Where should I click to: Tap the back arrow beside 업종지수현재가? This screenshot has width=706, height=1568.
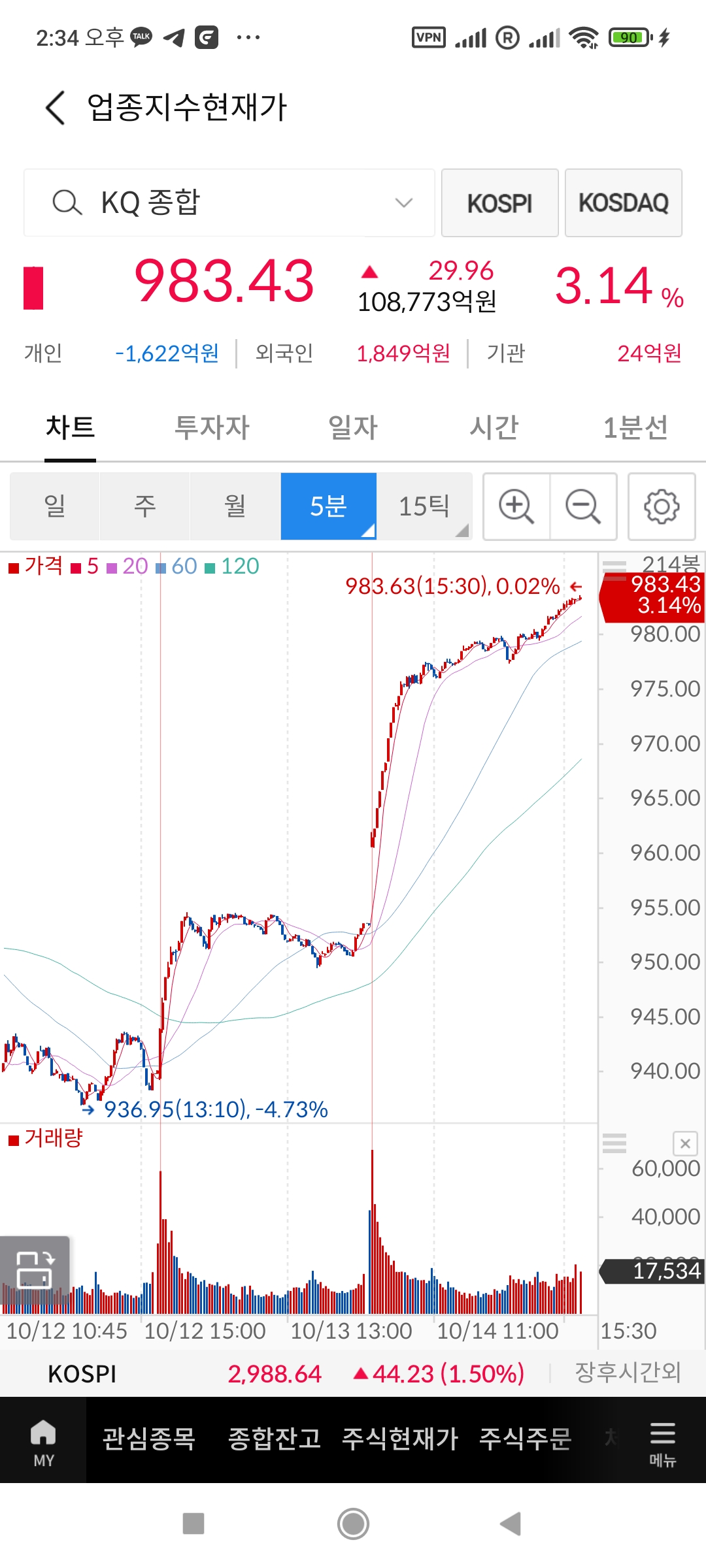coord(56,108)
